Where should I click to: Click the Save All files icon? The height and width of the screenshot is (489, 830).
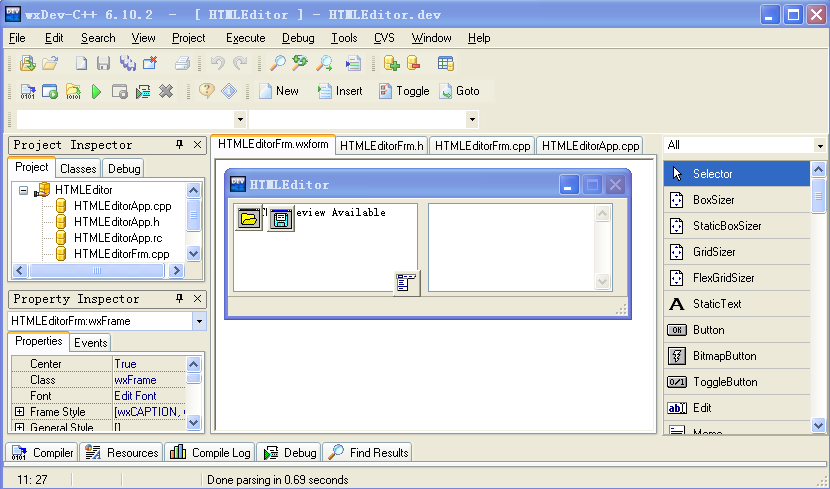(127, 64)
